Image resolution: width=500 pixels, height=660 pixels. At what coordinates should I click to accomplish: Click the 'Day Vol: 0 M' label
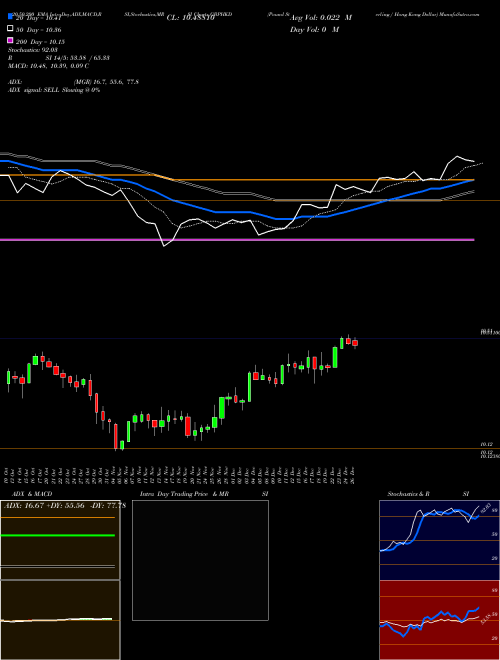(x=314, y=29)
